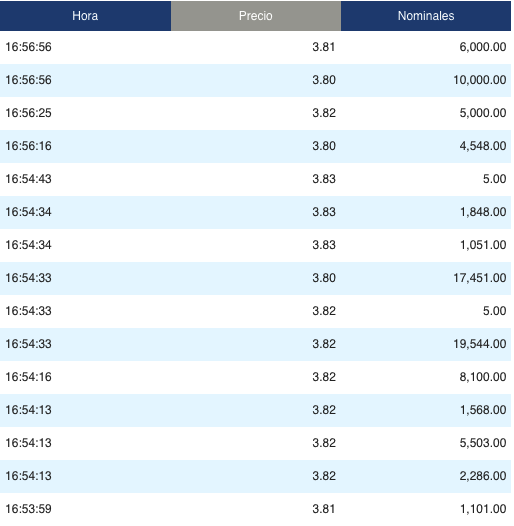This screenshot has width=514, height=526.
Task: Click the 16:54:43 time cell
Action: (29, 179)
